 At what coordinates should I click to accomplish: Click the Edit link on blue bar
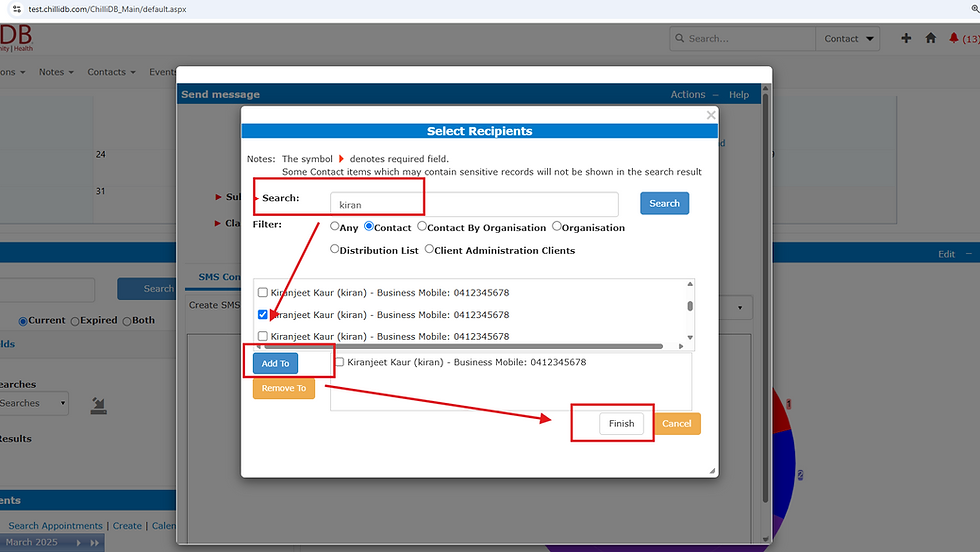tap(946, 254)
